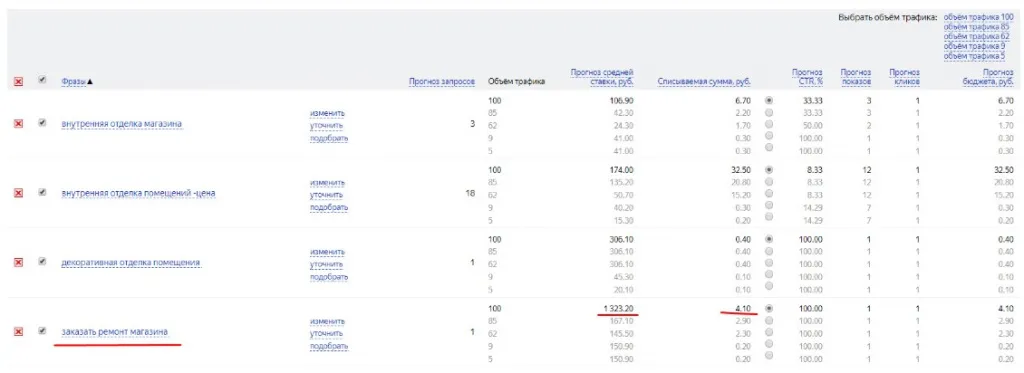Screen dimensions: 1024x373
Task: Select traffic volume 5 radio for 'заказать ремонт магазина'
Action: coord(769,355)
